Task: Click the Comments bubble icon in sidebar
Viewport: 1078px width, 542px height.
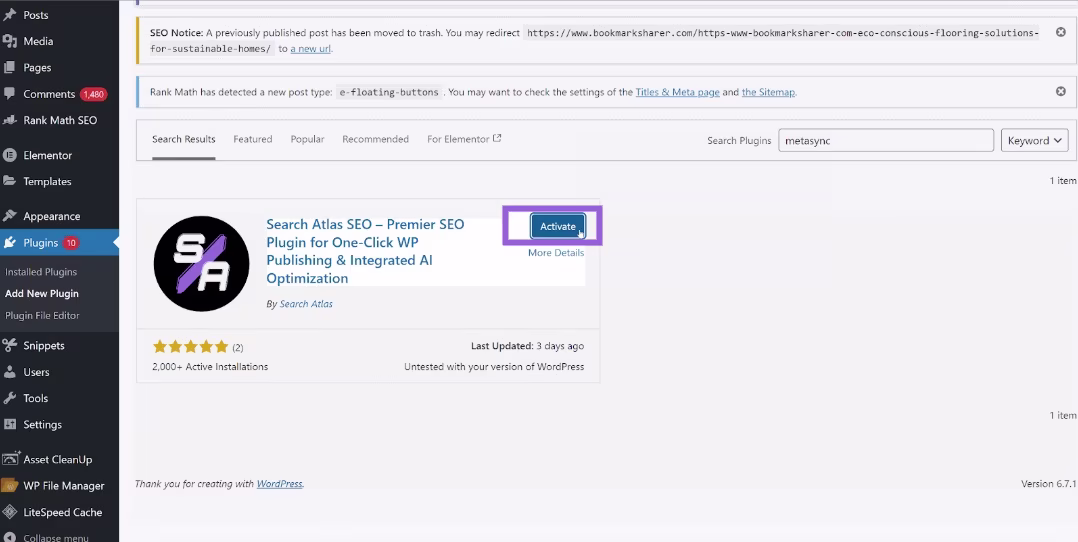Action: (10, 94)
